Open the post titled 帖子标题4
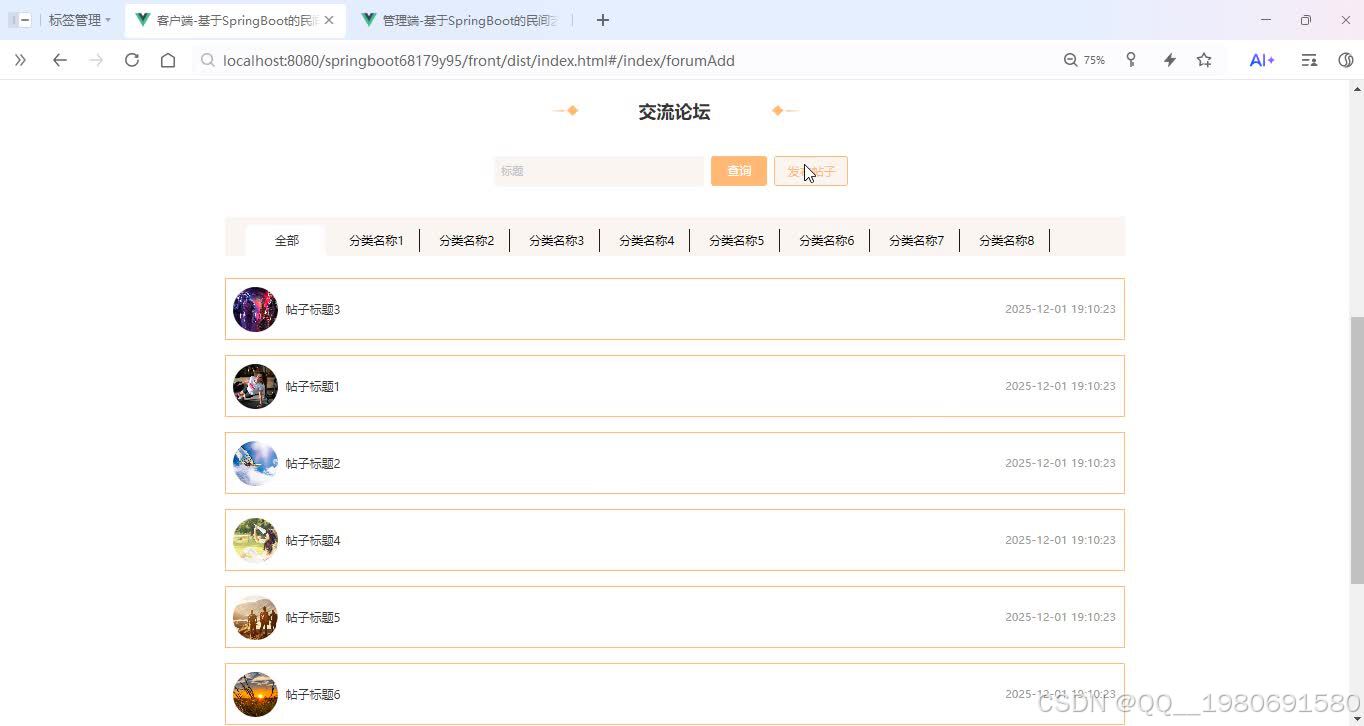This screenshot has width=1364, height=726. (x=675, y=540)
